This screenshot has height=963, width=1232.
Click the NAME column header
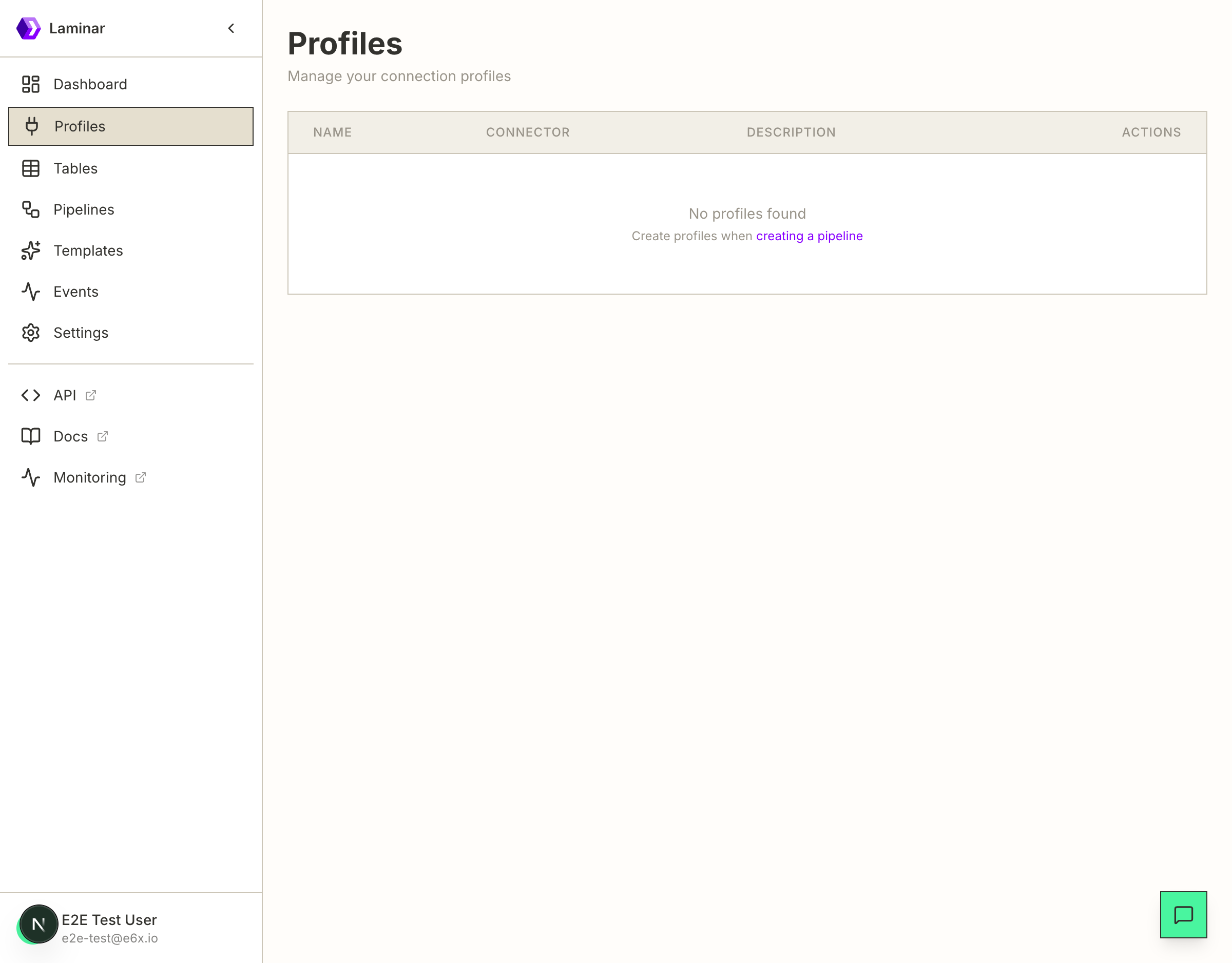click(x=332, y=132)
